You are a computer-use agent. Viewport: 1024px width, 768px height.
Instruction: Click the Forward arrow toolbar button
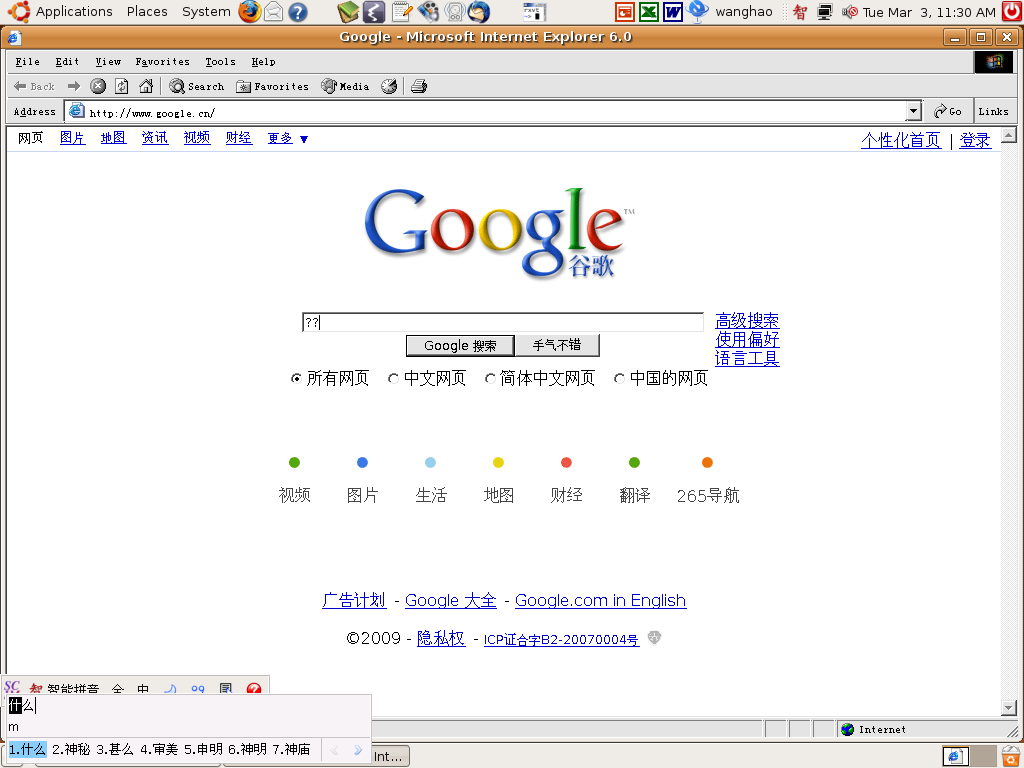[74, 86]
